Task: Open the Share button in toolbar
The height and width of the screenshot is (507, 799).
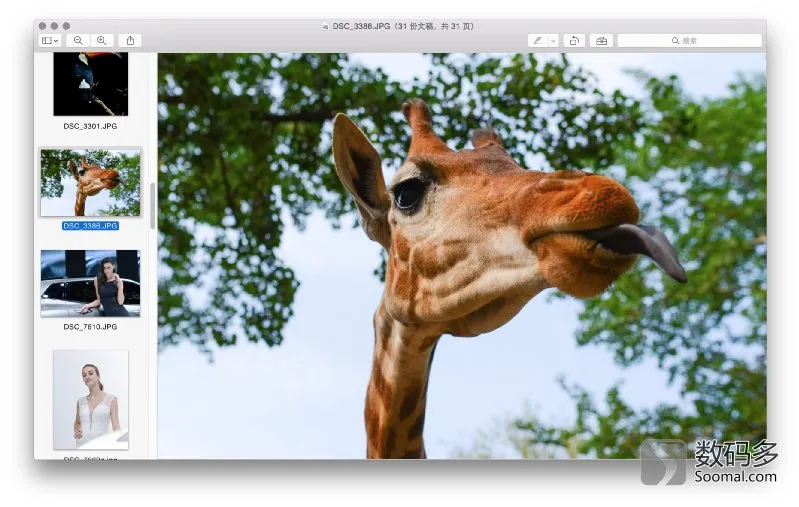Action: click(130, 41)
